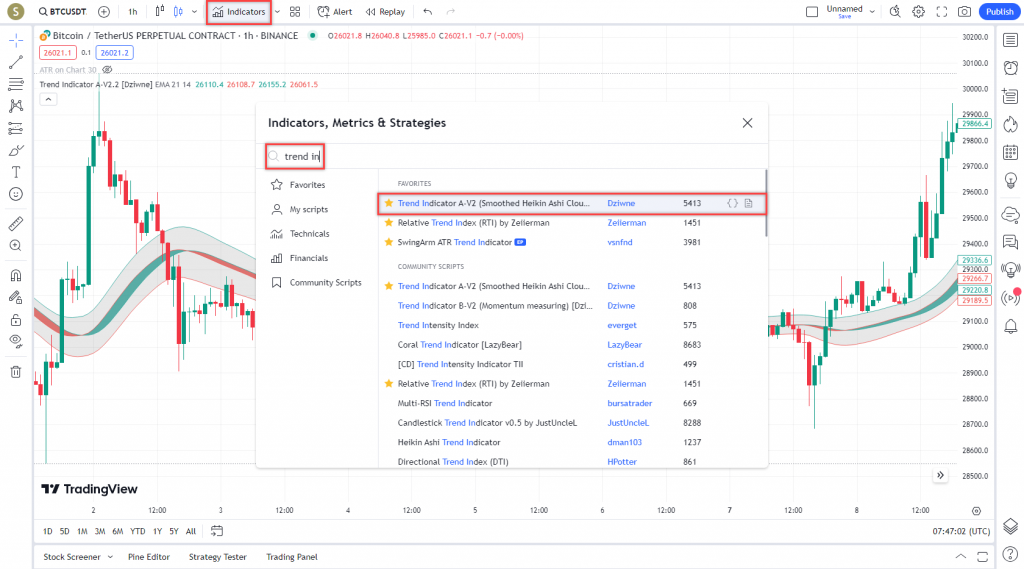Select Community Scripts category
The width and height of the screenshot is (1024, 569).
coord(325,283)
